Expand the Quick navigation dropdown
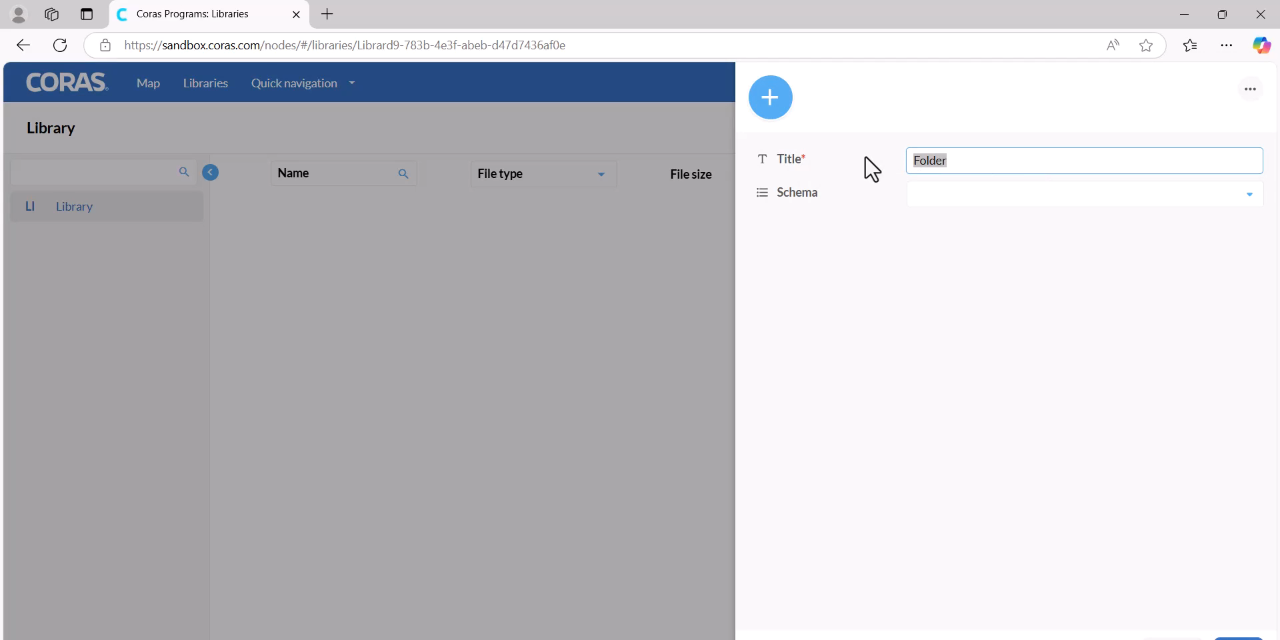The width and height of the screenshot is (1280, 640). (x=302, y=83)
